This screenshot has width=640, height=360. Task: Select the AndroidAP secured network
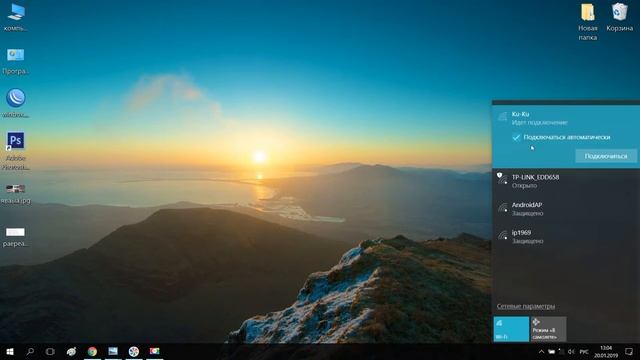click(x=566, y=209)
